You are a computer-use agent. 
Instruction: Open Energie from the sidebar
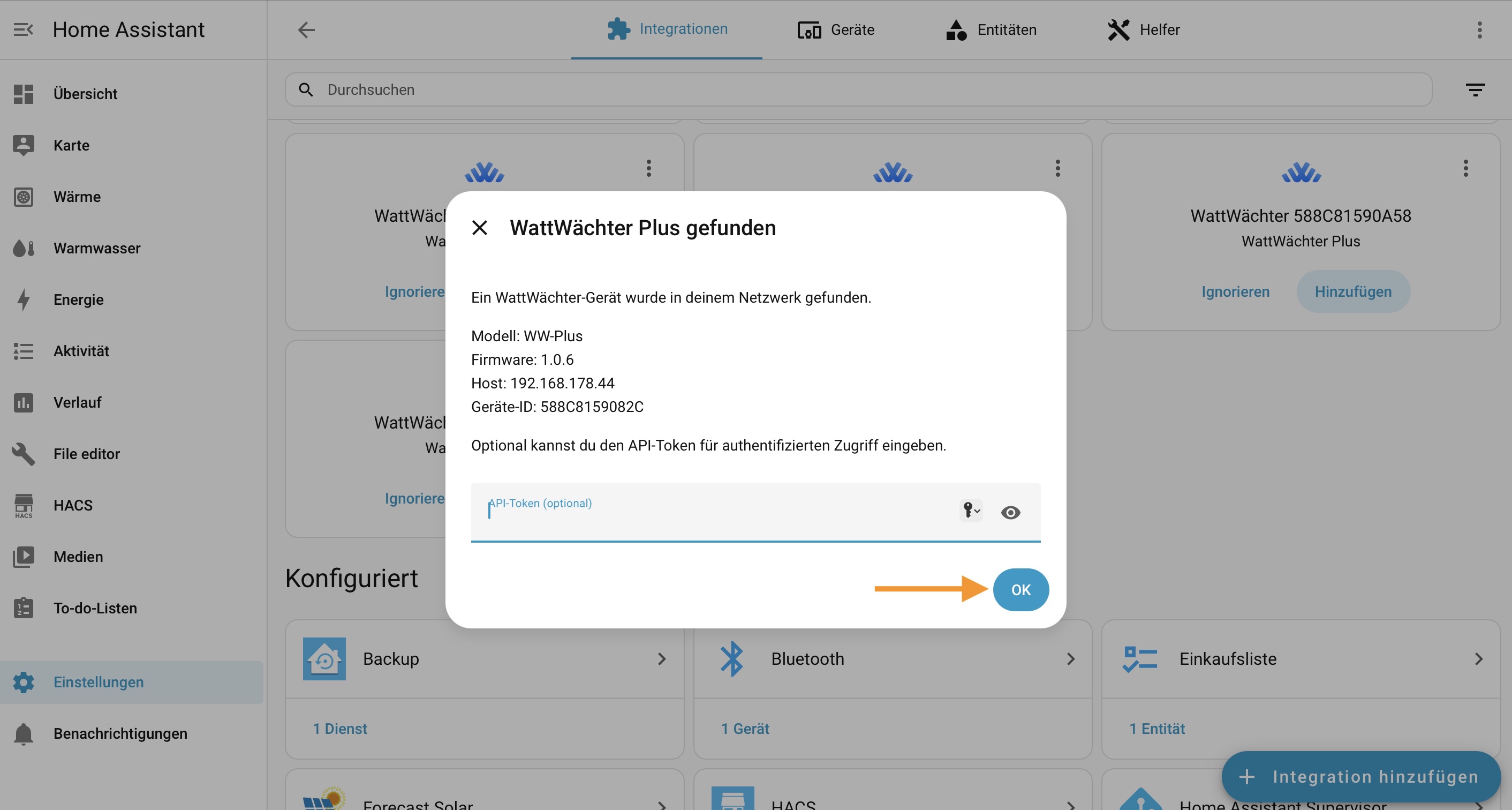pyautogui.click(x=78, y=299)
